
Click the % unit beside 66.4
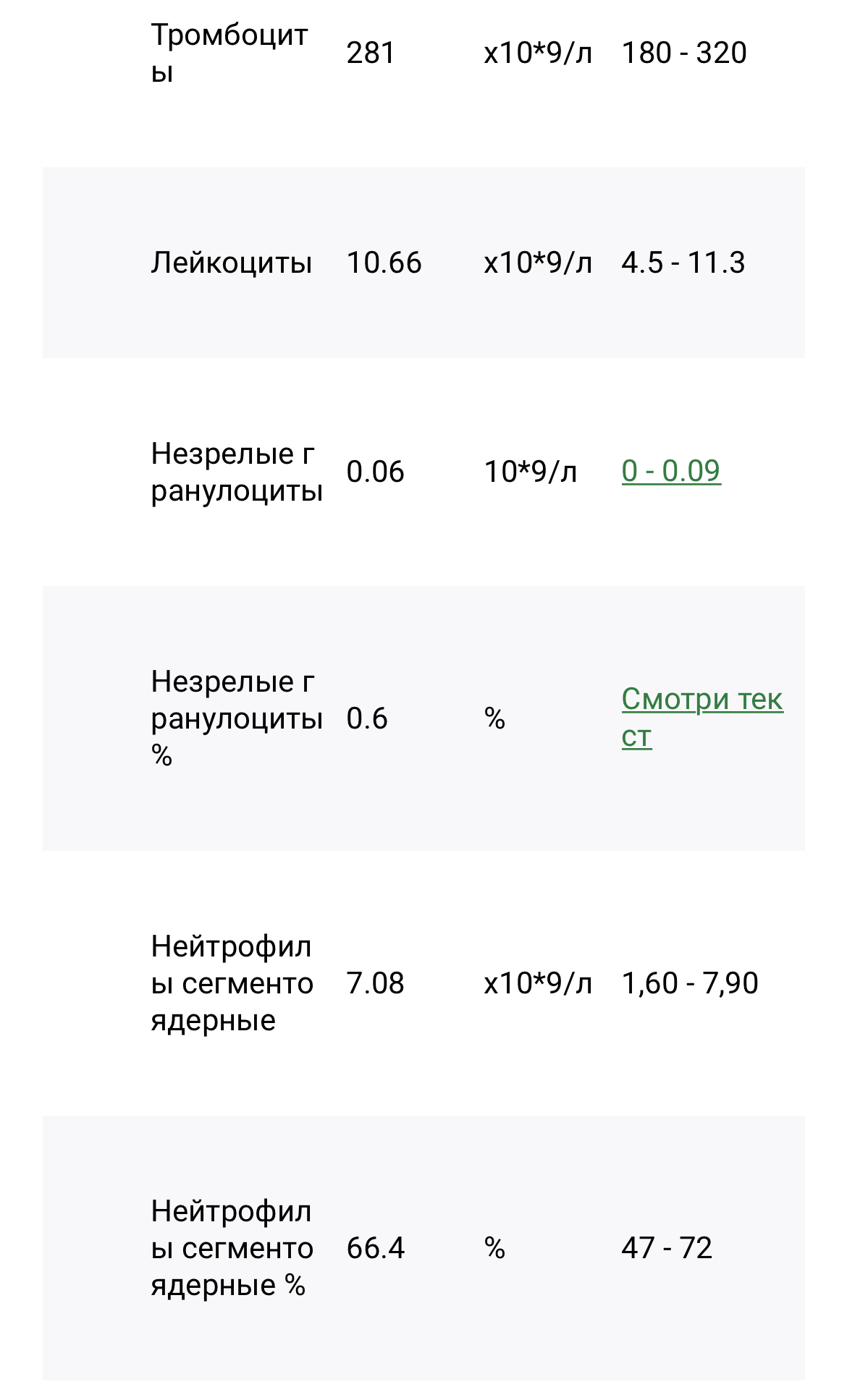tap(494, 1248)
